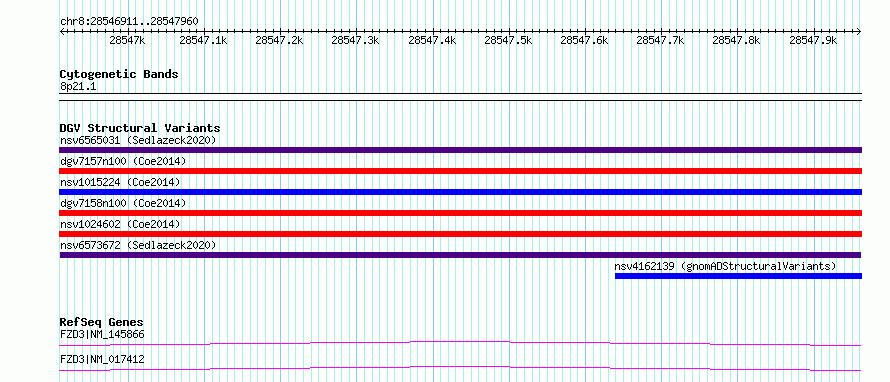Click the blue nsv1015224 variant bar
Image resolution: width=890 pixels, height=382 pixels.
tap(460, 192)
